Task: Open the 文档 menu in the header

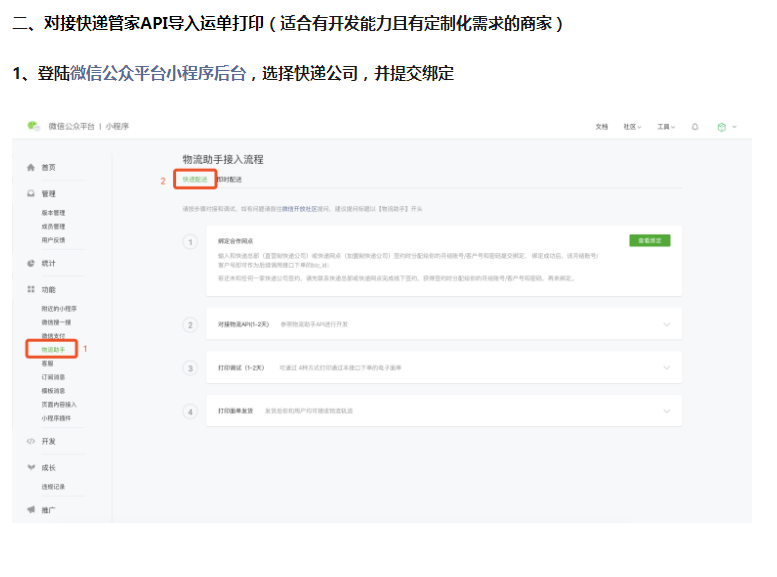Action: pyautogui.click(x=602, y=127)
